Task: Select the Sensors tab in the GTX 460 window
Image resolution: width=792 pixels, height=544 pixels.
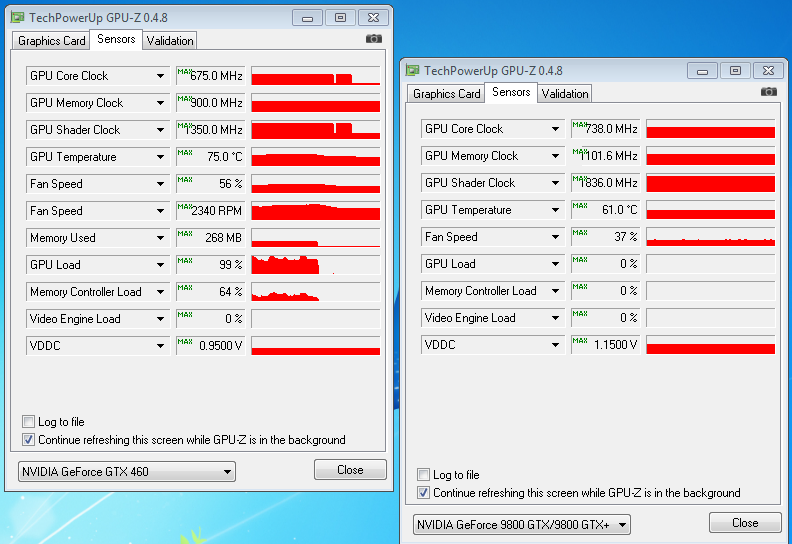Action: coord(116,39)
